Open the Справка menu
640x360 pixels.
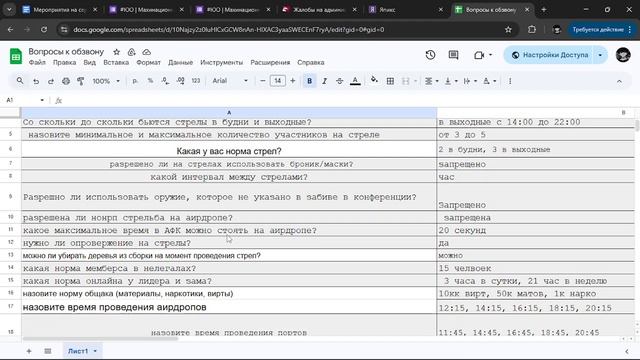click(x=311, y=62)
